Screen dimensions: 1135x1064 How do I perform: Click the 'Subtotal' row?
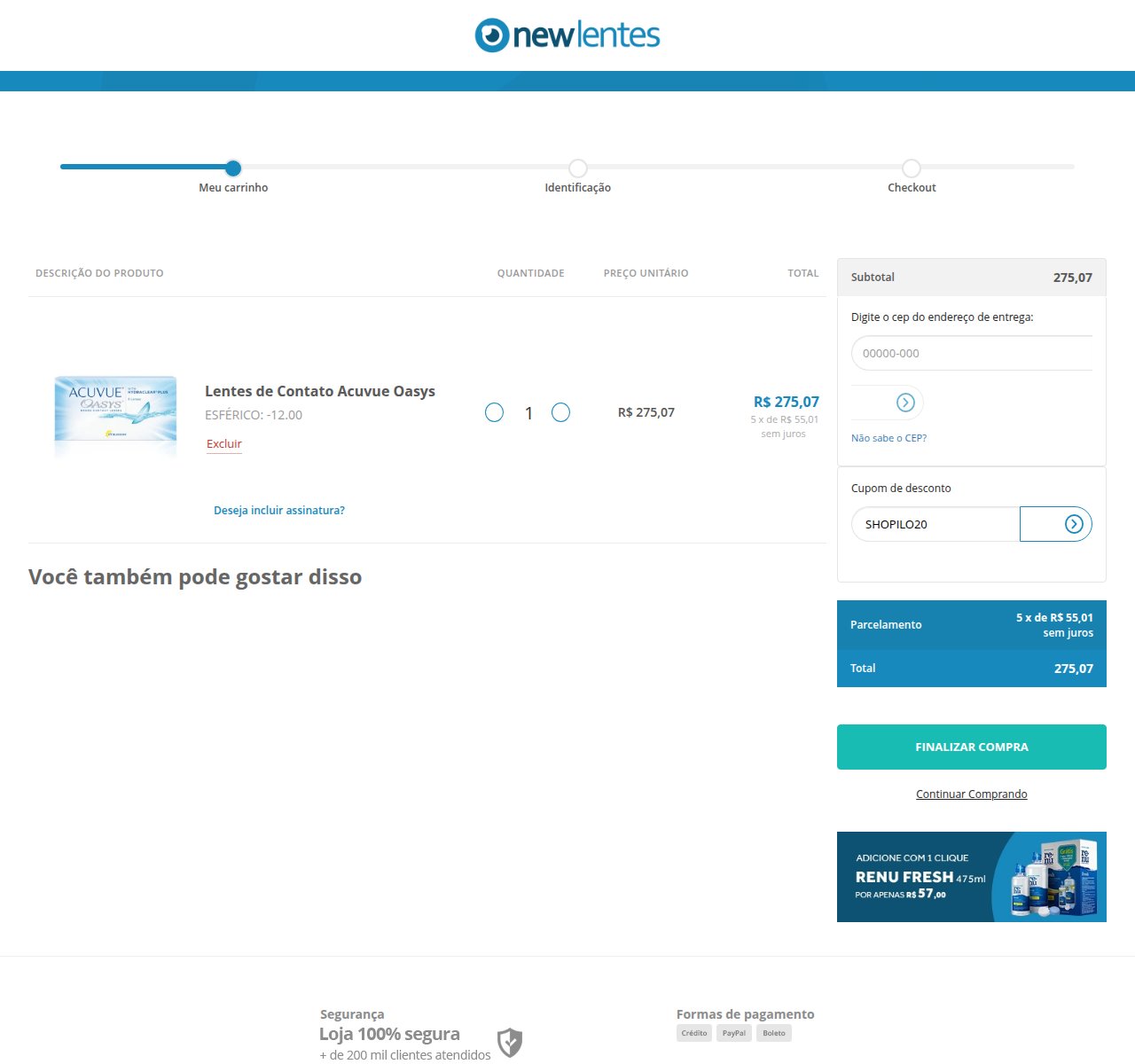(x=972, y=278)
